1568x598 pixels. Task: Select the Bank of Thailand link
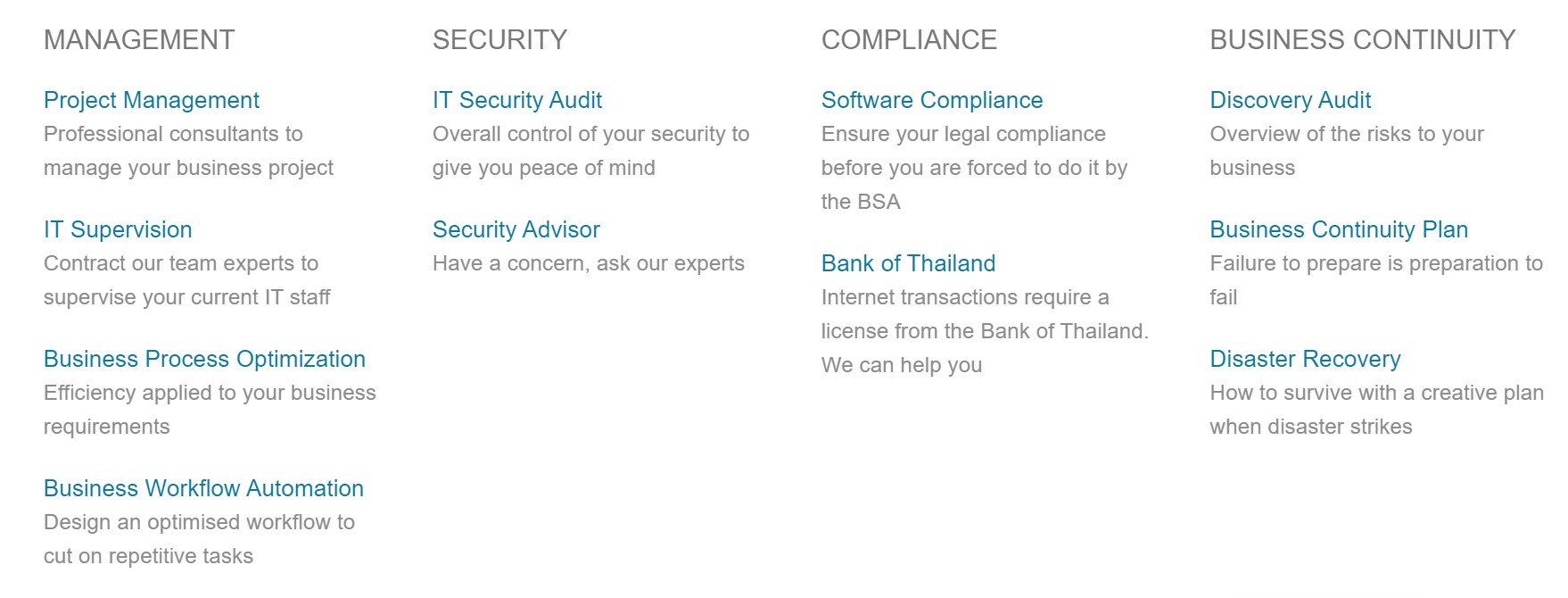[908, 263]
